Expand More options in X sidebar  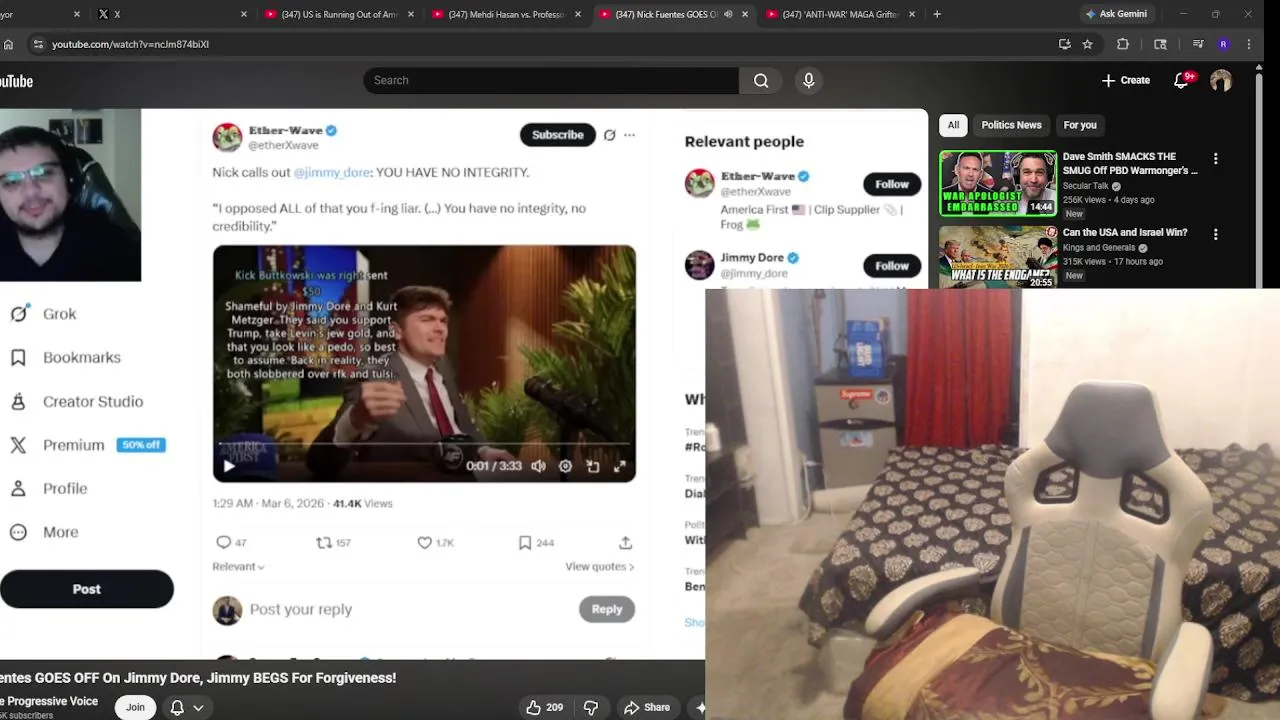pos(44,532)
